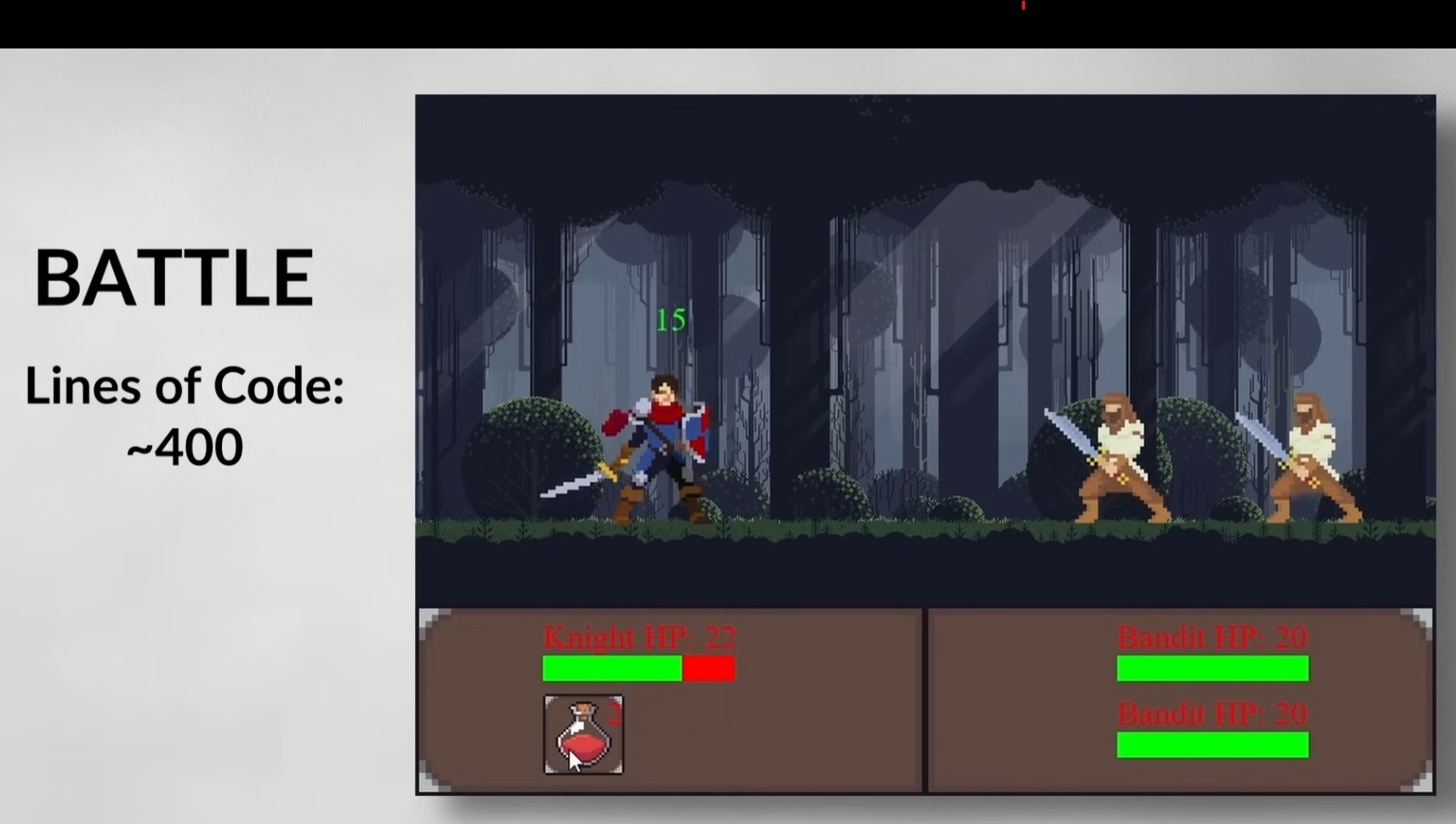1456x824 pixels.
Task: Use the red health potion
Action: [583, 735]
